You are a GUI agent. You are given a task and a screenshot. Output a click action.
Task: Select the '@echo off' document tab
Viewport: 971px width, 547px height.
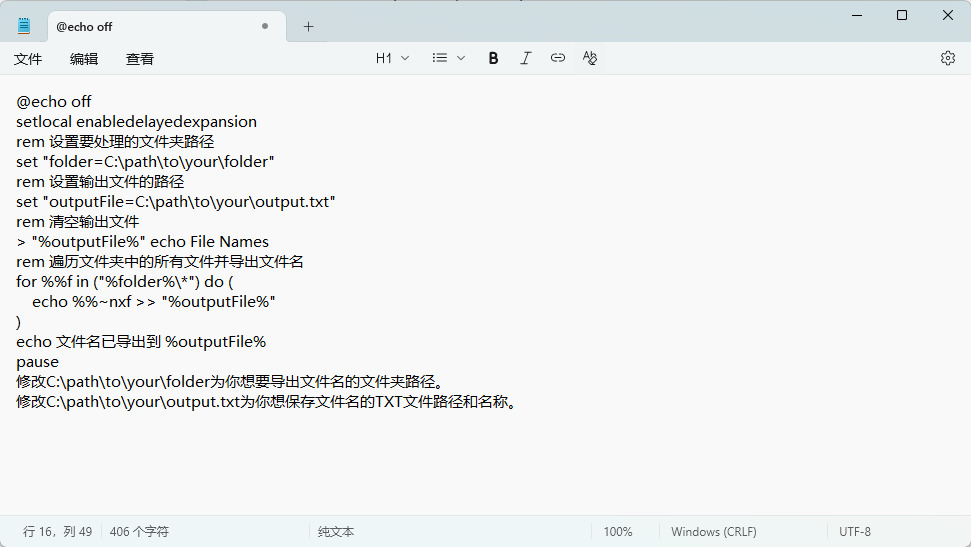click(x=166, y=27)
